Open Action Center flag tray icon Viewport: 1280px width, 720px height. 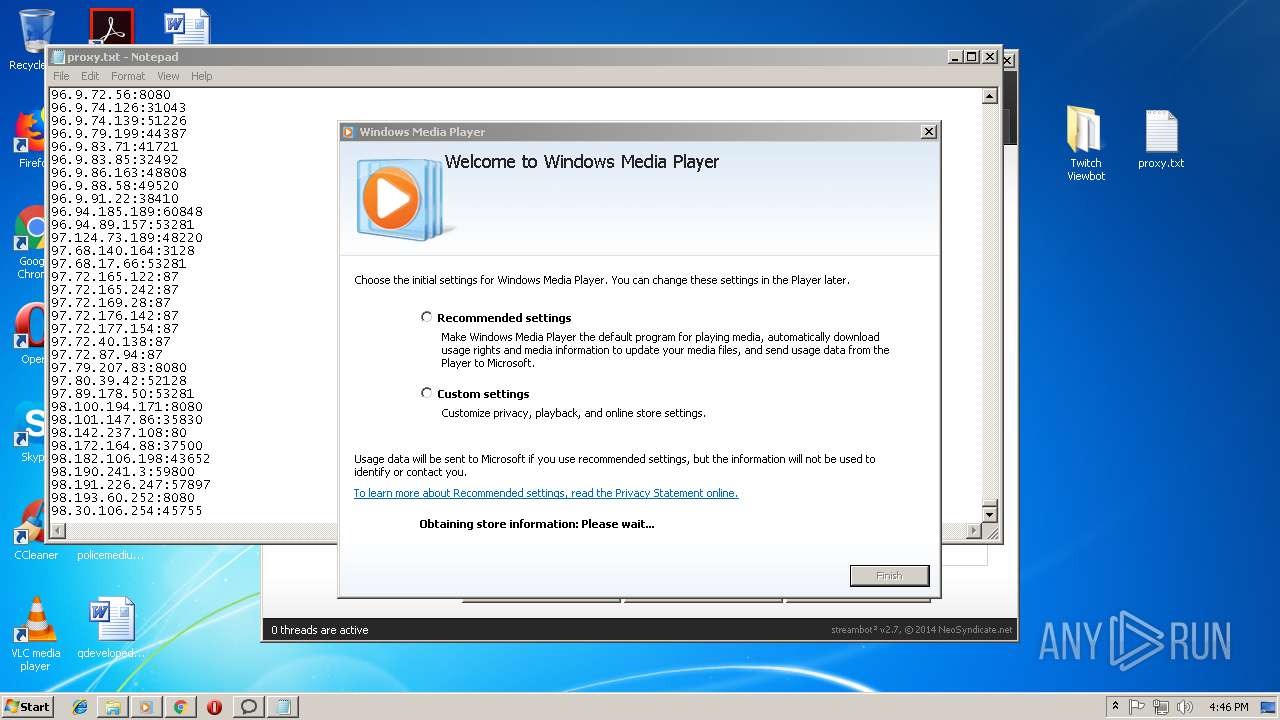coord(1137,707)
